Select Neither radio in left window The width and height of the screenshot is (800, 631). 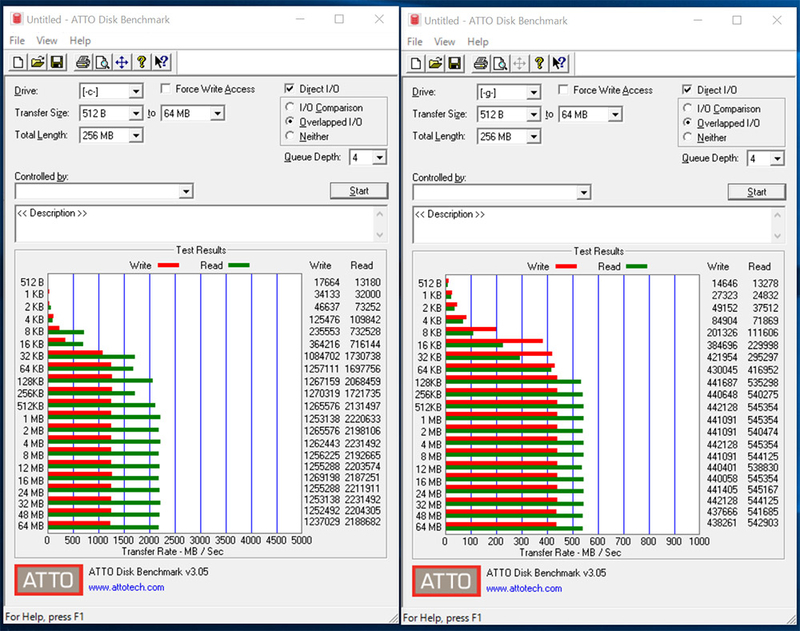pyautogui.click(x=290, y=136)
